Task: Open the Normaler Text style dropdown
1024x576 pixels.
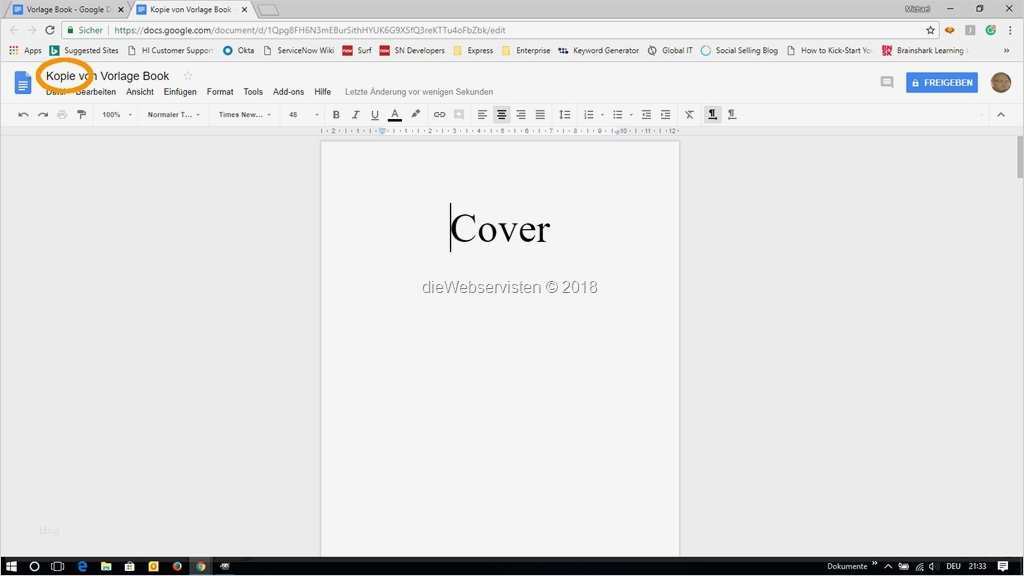Action: [173, 115]
